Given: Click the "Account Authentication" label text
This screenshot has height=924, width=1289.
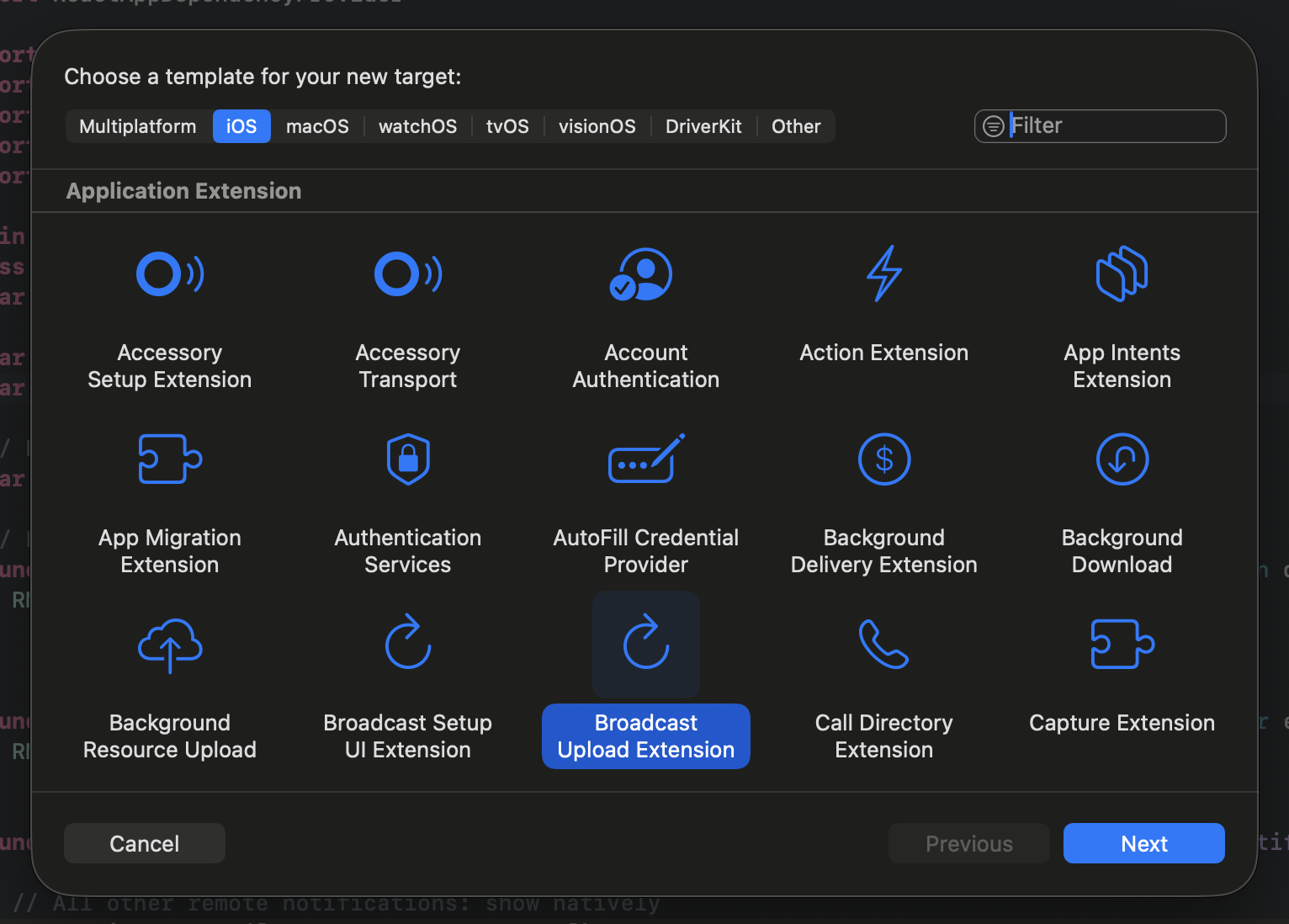Looking at the screenshot, I should click(646, 366).
